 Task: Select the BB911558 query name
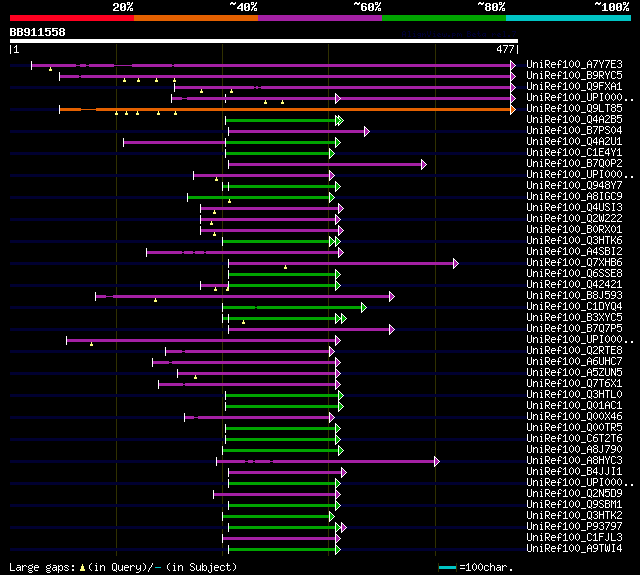click(x=38, y=32)
